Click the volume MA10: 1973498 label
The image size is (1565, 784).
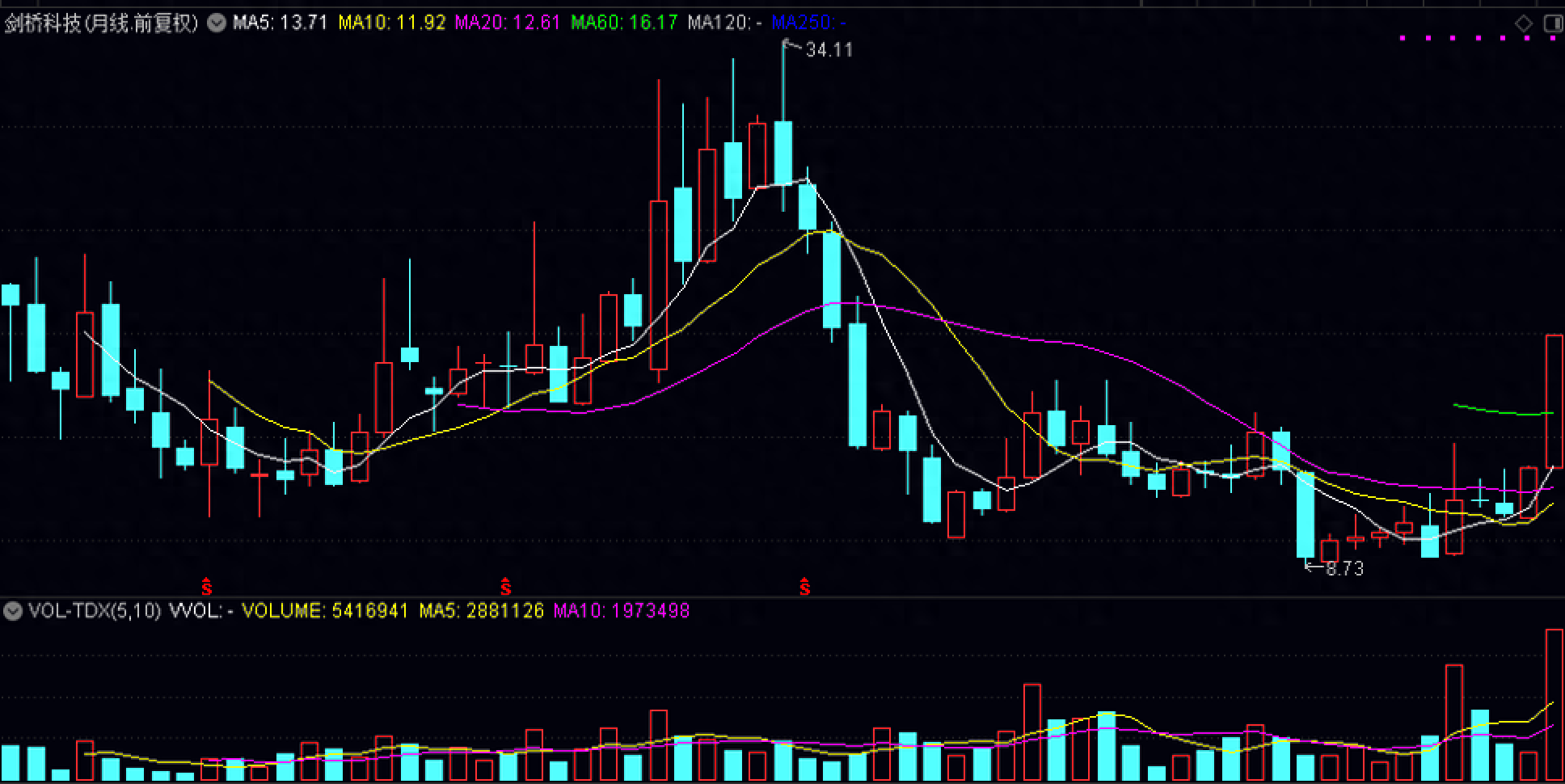622,611
